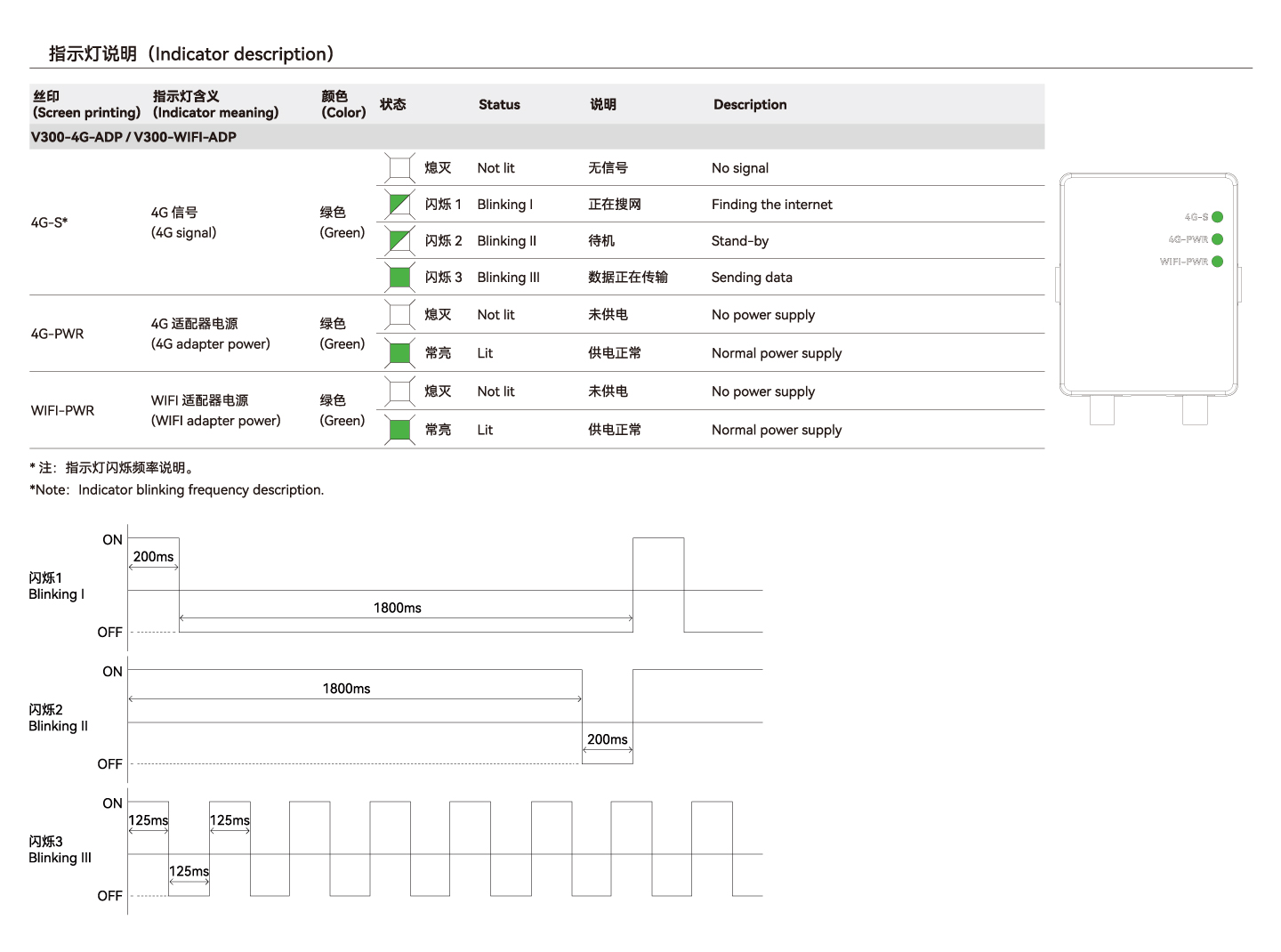
Task: Select the WIFI-PWR indicator dot
Action: tap(1216, 262)
